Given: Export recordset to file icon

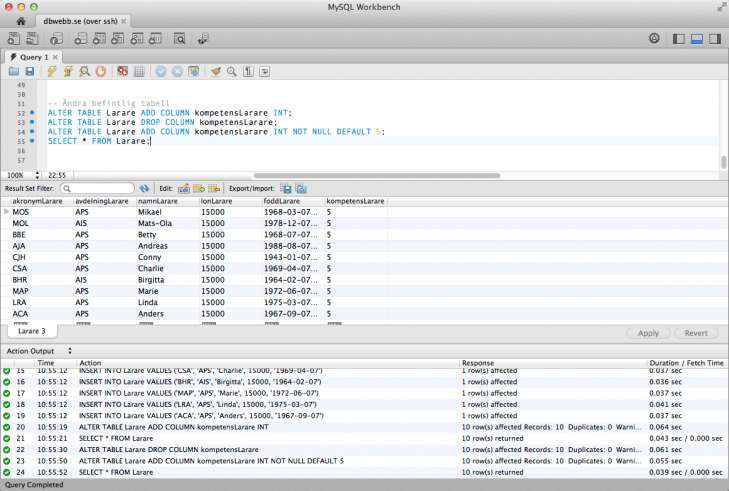Looking at the screenshot, I should click(286, 188).
